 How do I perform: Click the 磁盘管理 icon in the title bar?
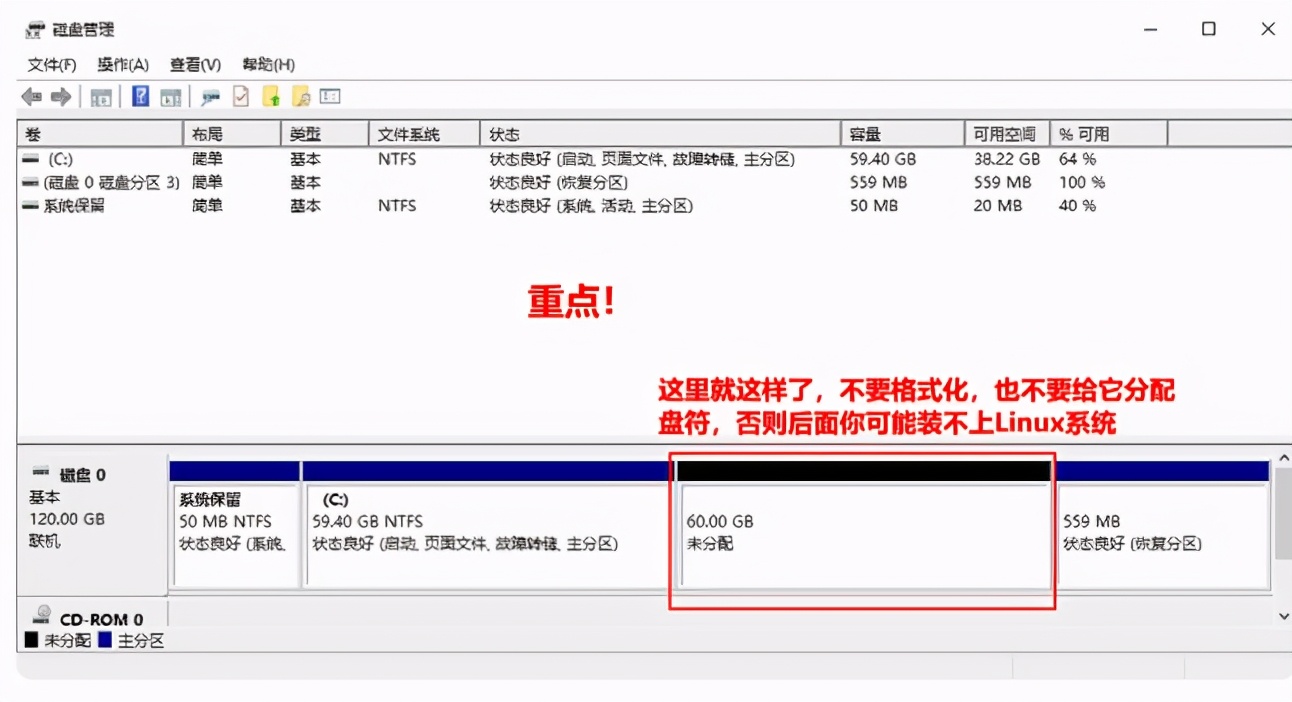click(x=34, y=28)
